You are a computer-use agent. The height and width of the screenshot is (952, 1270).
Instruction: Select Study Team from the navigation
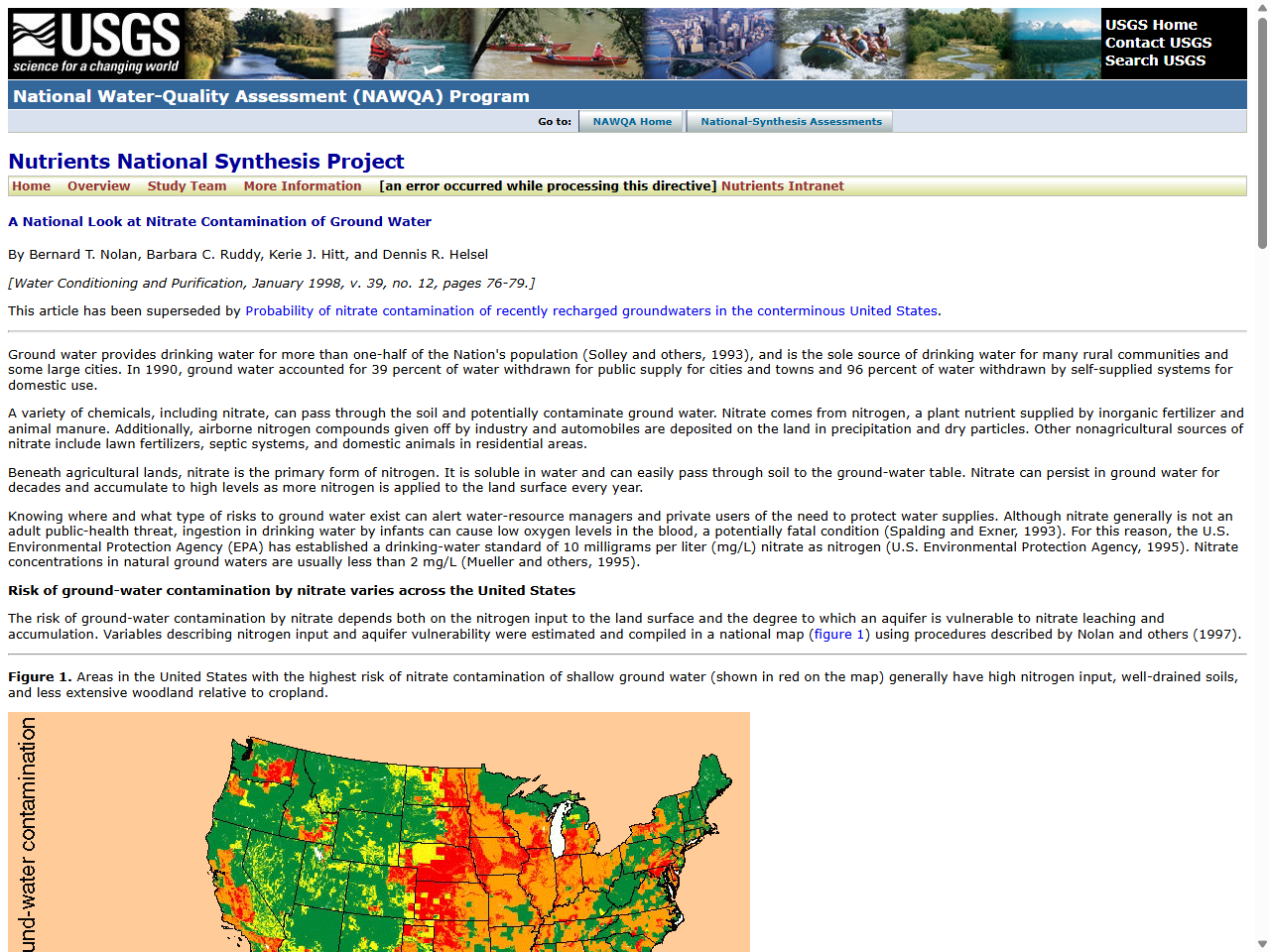tap(187, 185)
